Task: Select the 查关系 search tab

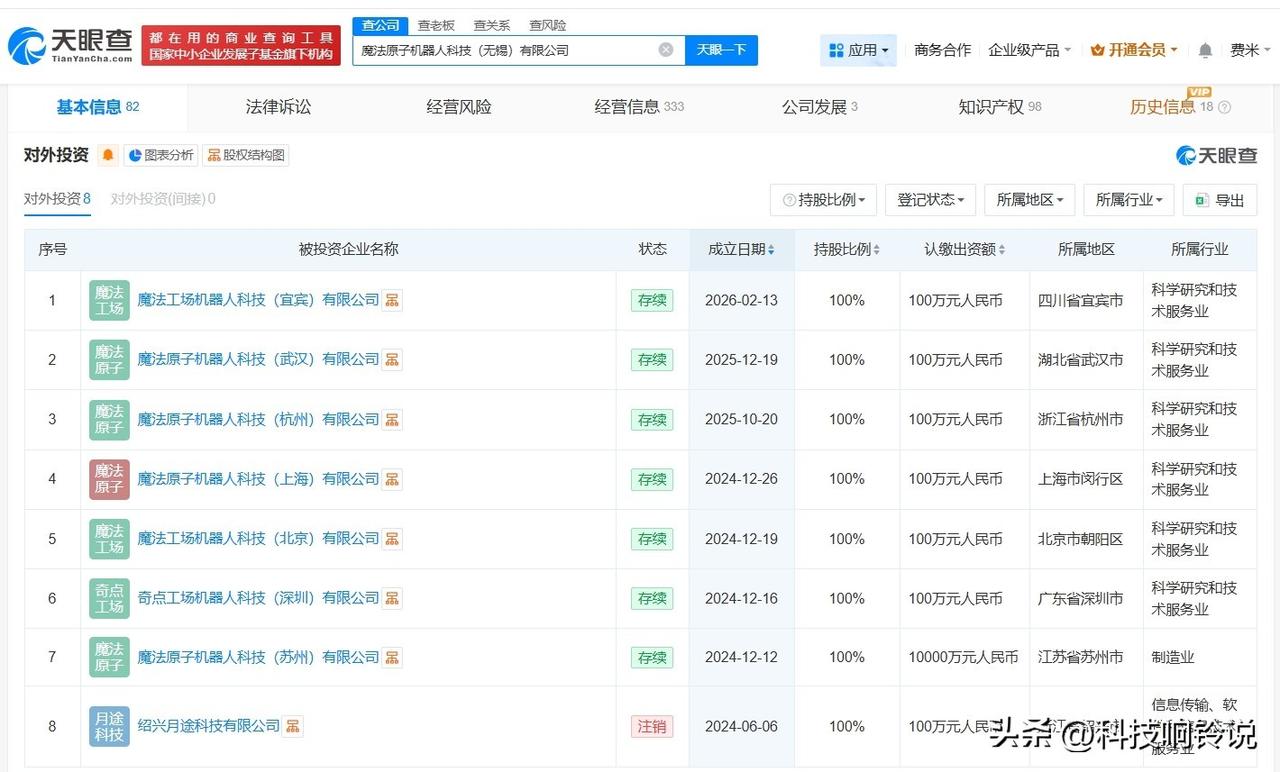Action: 491,26
